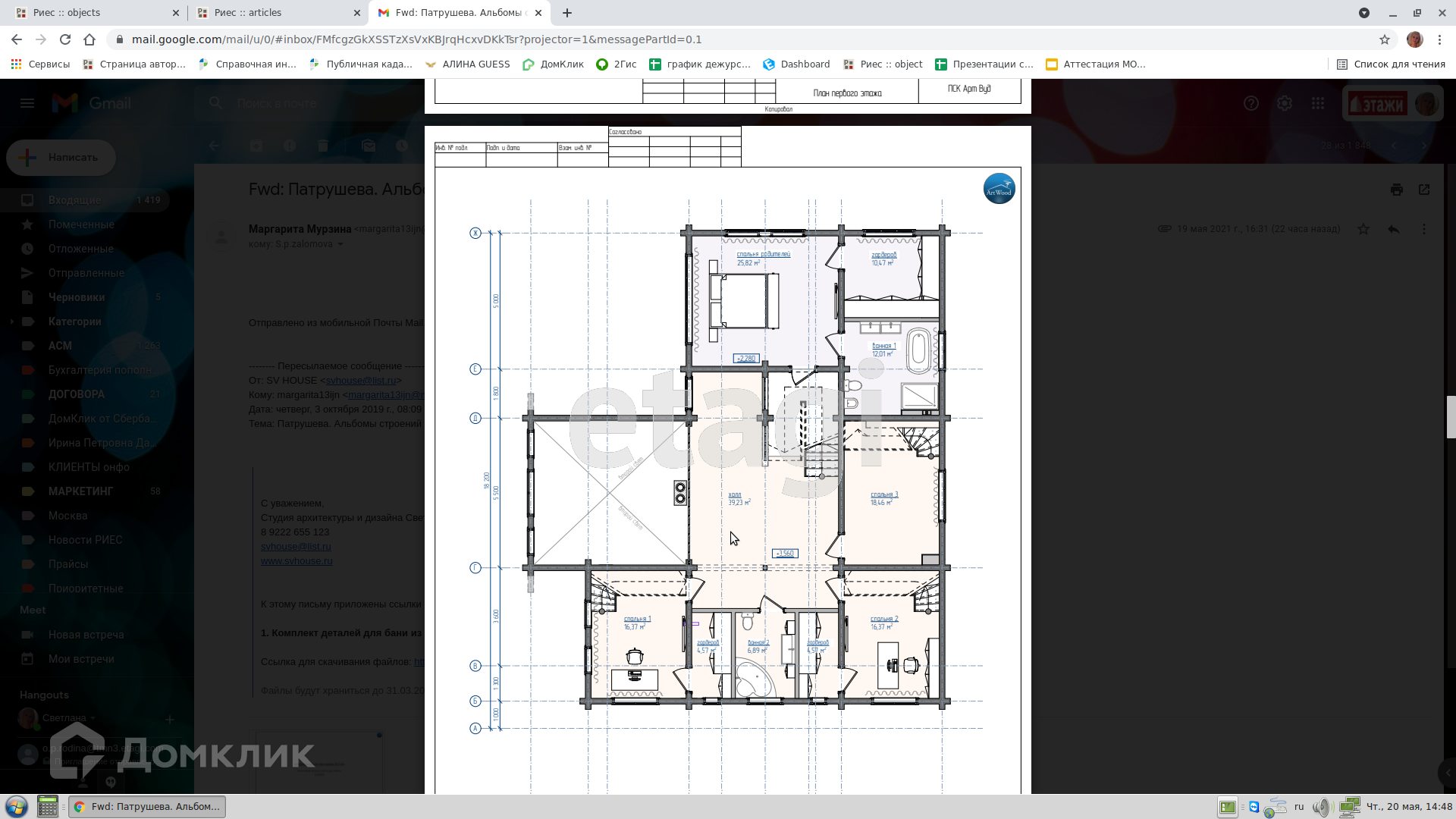Start a new Hangouts chat with plus icon

pyautogui.click(x=170, y=720)
